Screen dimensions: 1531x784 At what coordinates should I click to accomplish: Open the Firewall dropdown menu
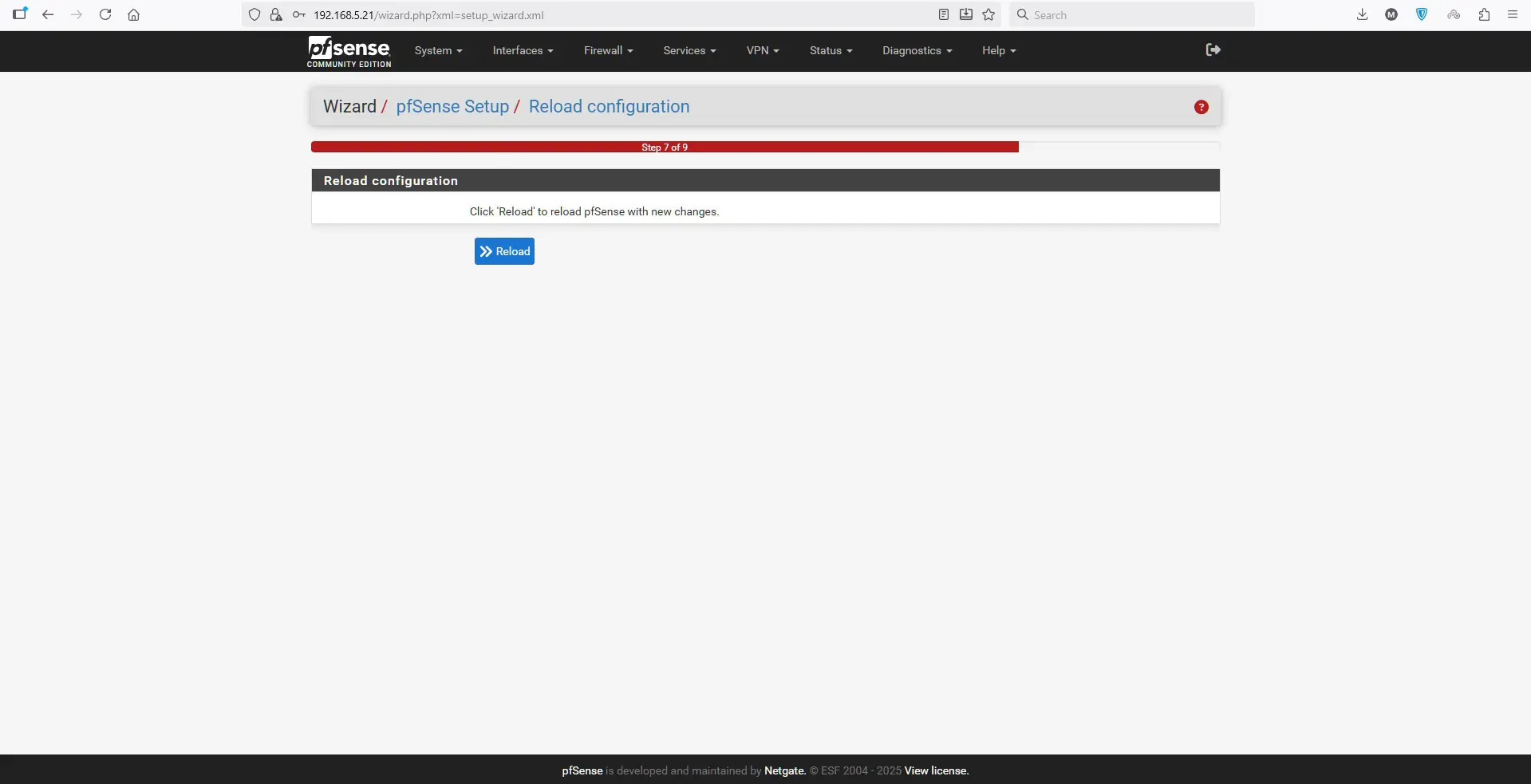608,50
